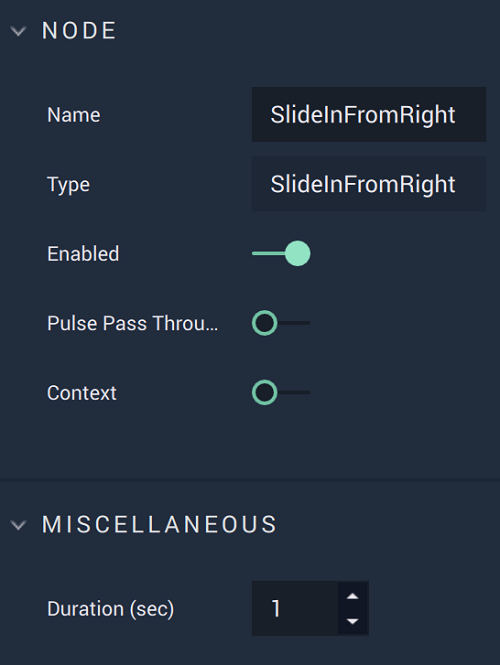Decrease Duration with down arrow
The height and width of the screenshot is (665, 500).
coord(352,621)
